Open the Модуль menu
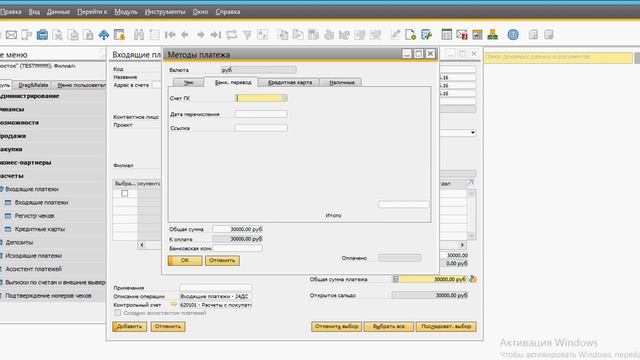Viewport: 640px width, 360px height. [126, 12]
